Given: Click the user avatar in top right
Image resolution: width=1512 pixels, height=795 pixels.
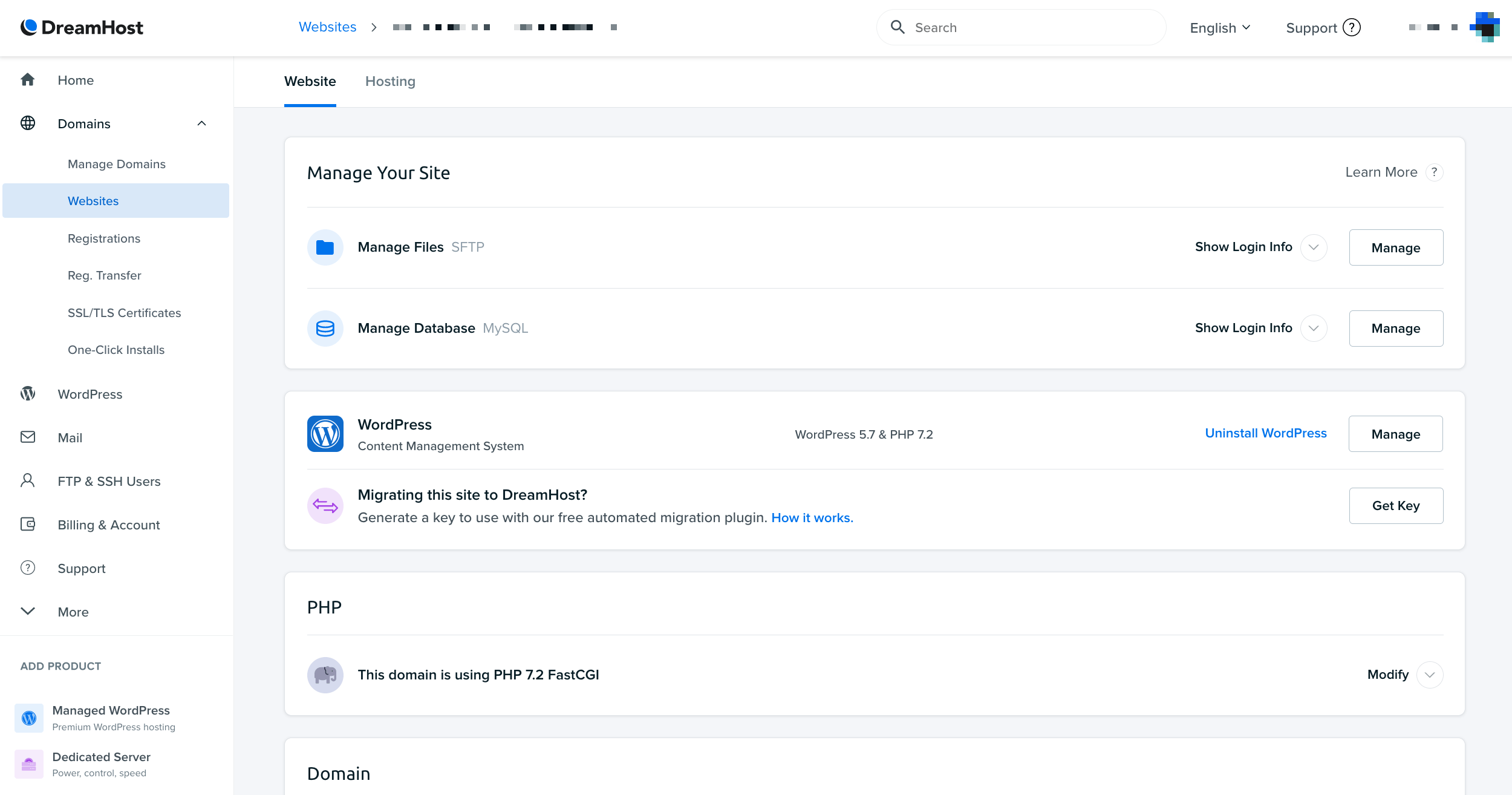Looking at the screenshot, I should point(1485,27).
